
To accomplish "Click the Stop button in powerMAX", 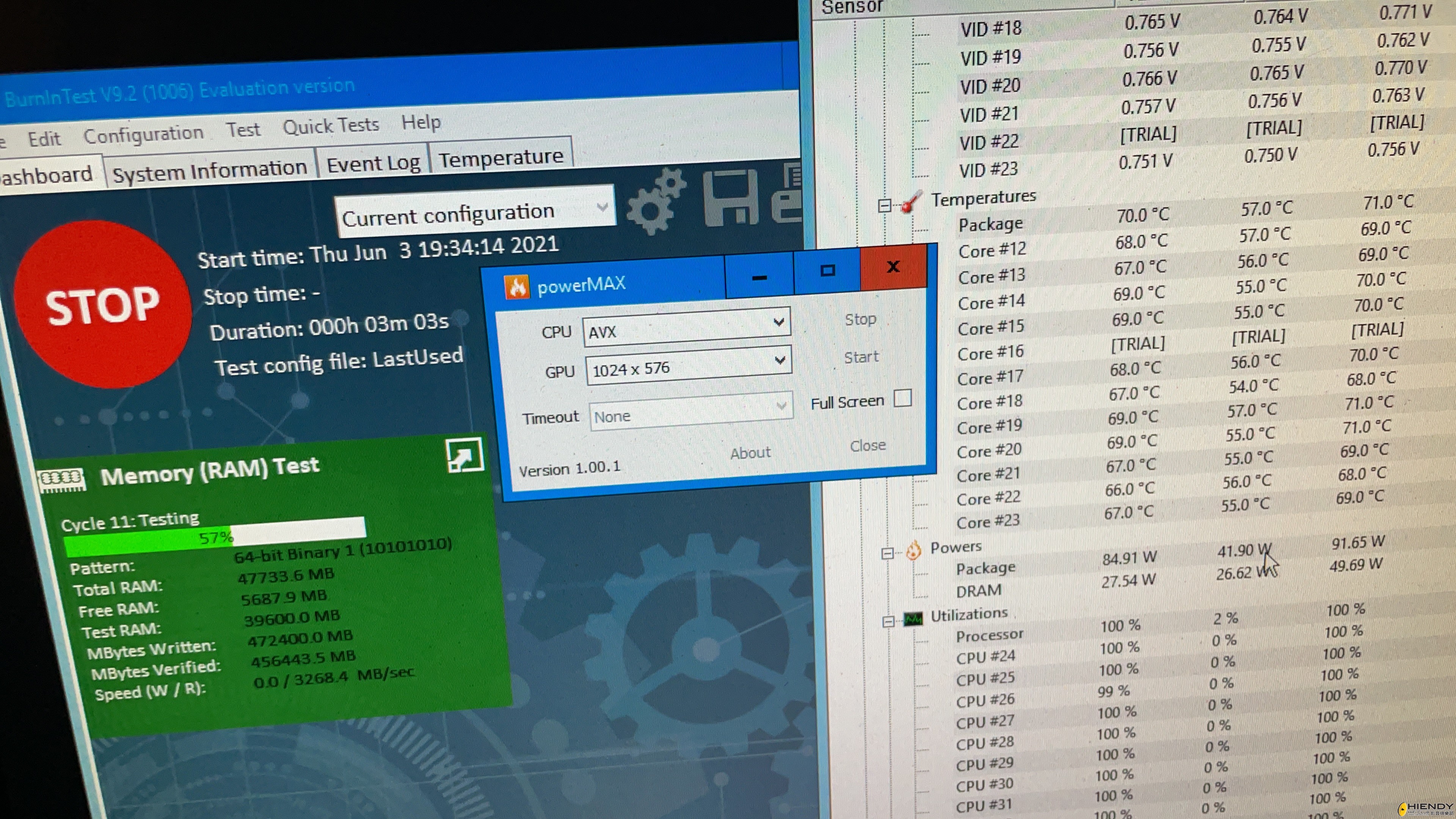I will pos(860,319).
